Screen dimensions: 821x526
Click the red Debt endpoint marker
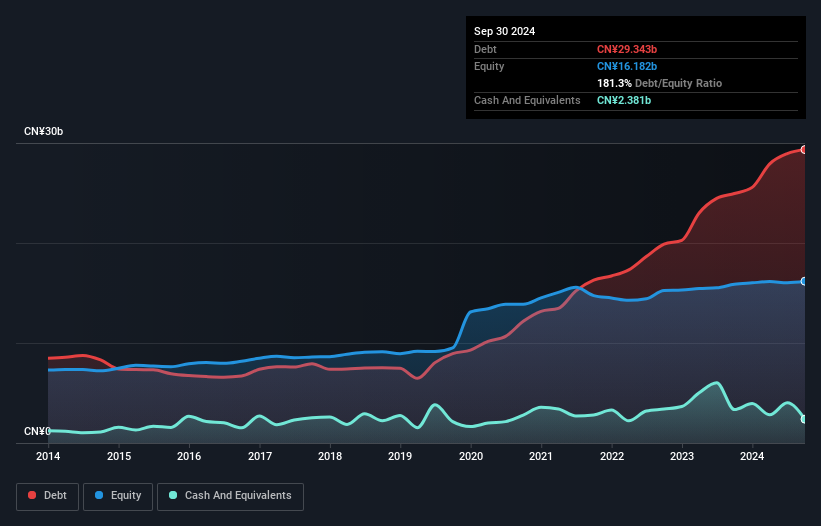pos(804,149)
